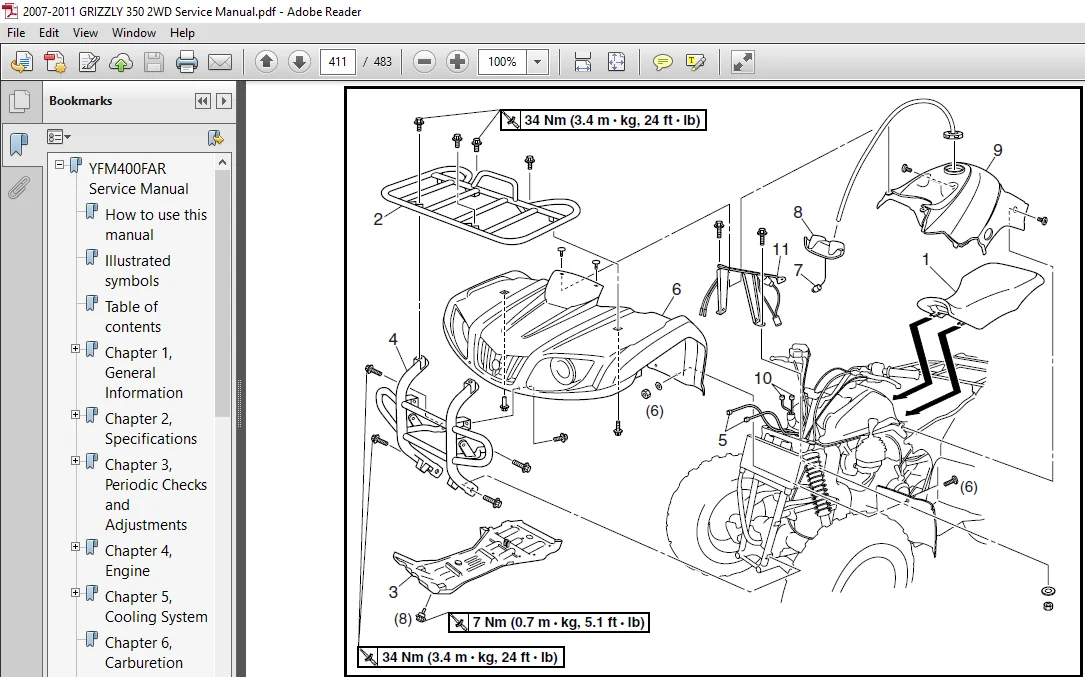The height and width of the screenshot is (677, 1085).
Task: Add a sticky note comment
Action: (x=662, y=62)
